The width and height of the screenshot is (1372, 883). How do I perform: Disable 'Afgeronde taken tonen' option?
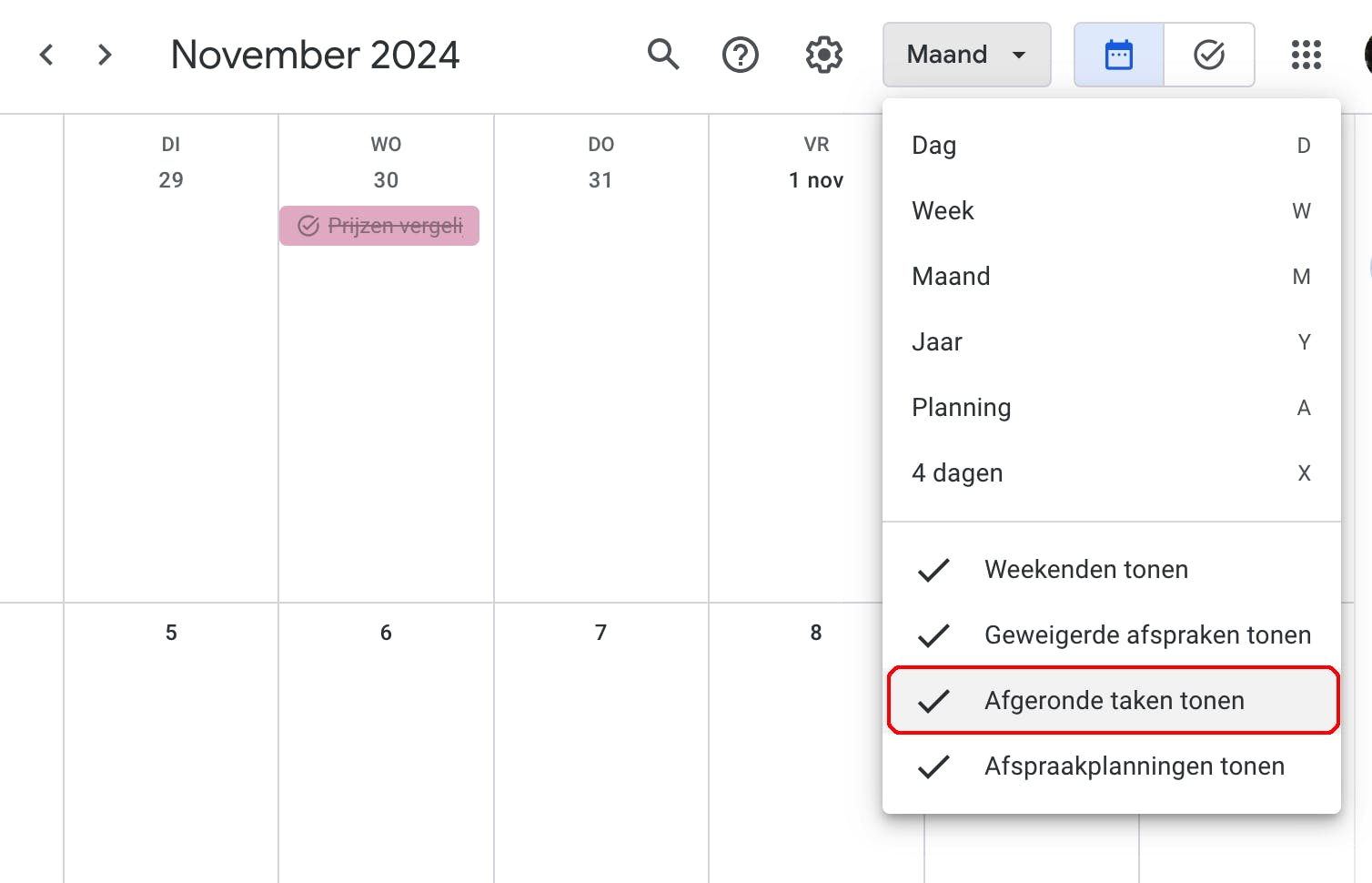click(x=1112, y=701)
